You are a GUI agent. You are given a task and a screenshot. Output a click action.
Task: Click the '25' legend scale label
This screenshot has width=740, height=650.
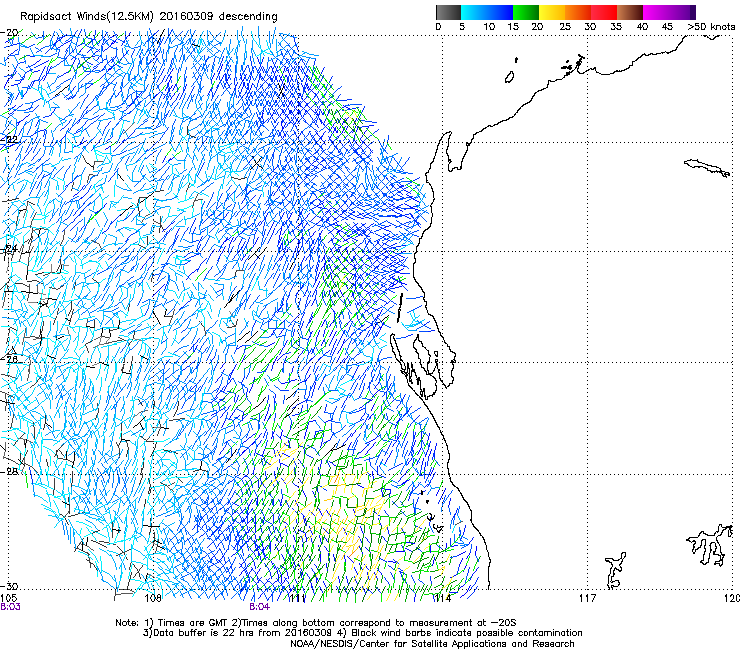tap(565, 27)
